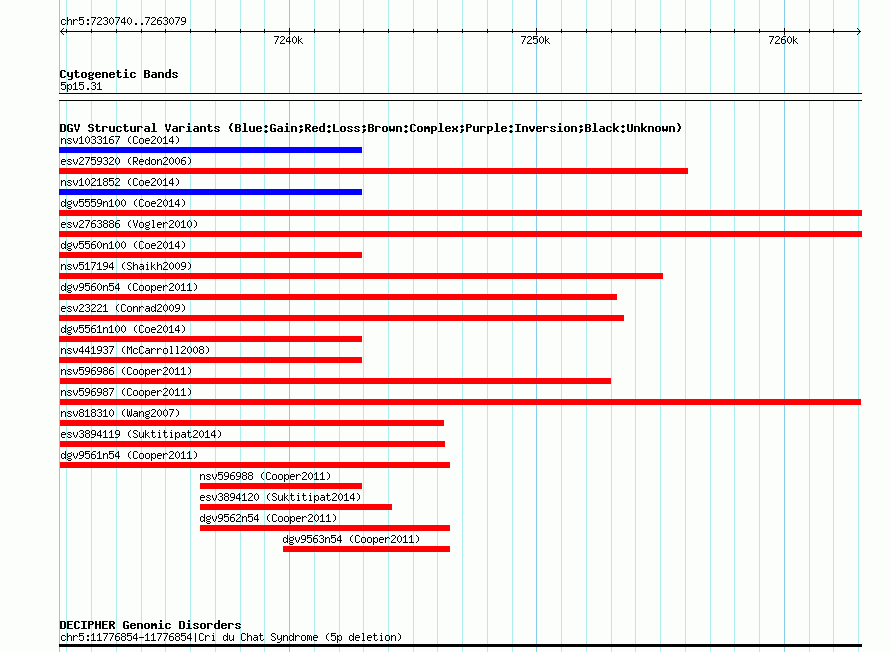Click the esv2763886 (Vogler2010) label
890x652 pixels.
pos(129,224)
